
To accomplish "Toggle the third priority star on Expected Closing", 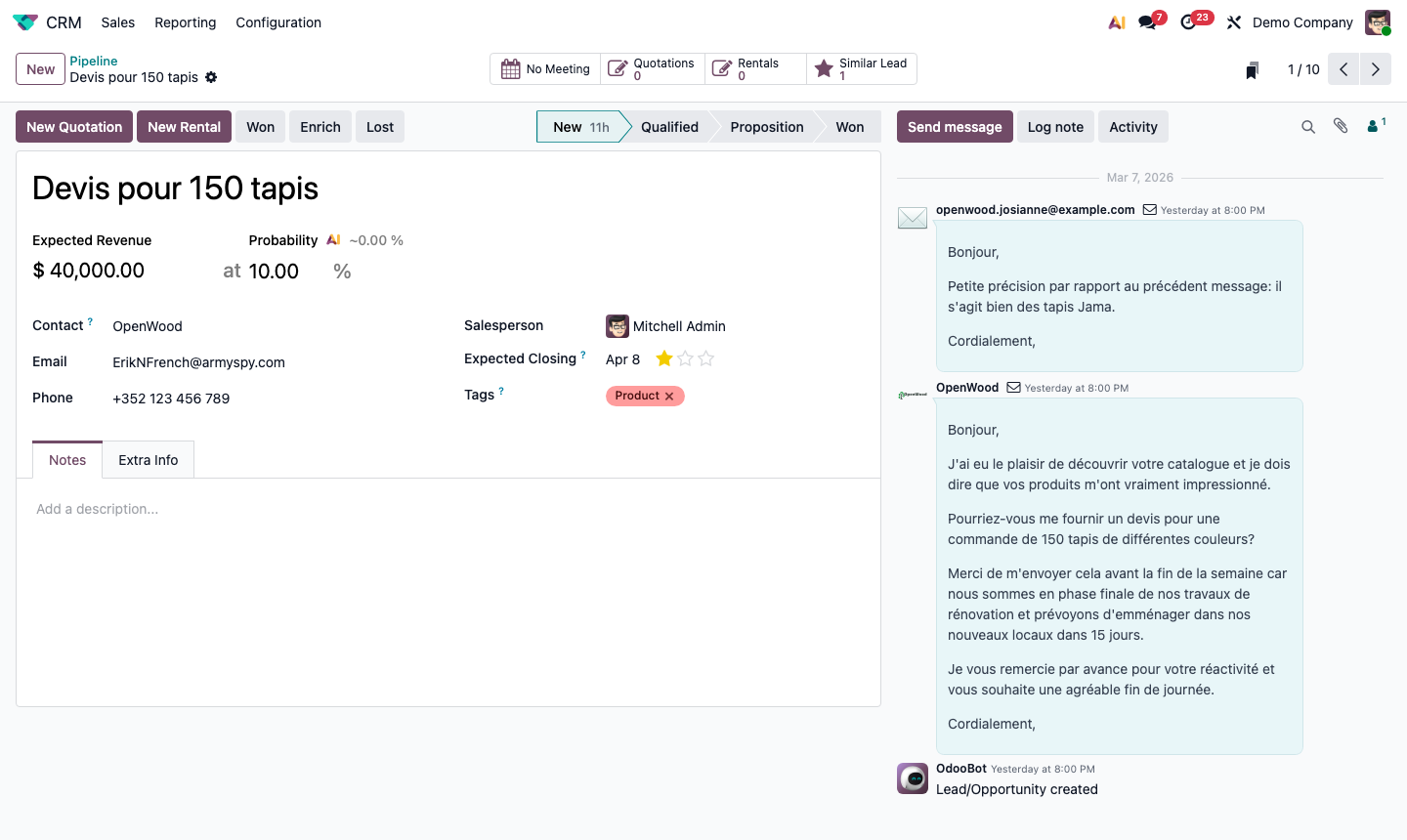I will click(706, 358).
